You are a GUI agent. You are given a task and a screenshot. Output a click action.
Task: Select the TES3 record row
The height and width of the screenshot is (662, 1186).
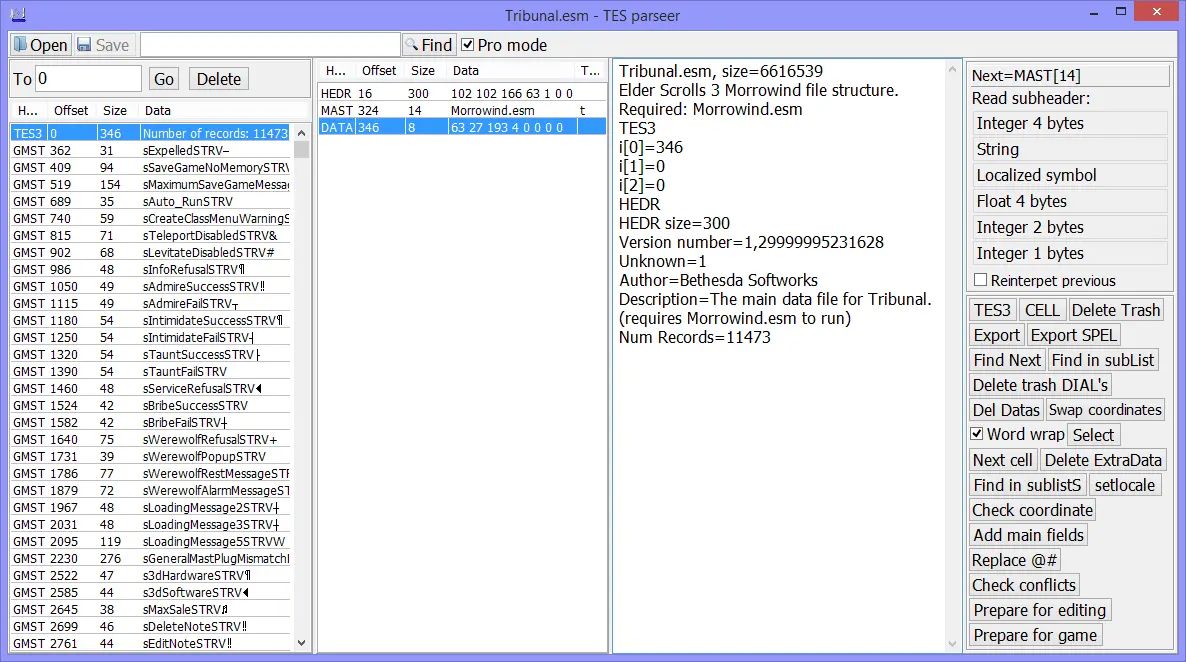(x=151, y=133)
